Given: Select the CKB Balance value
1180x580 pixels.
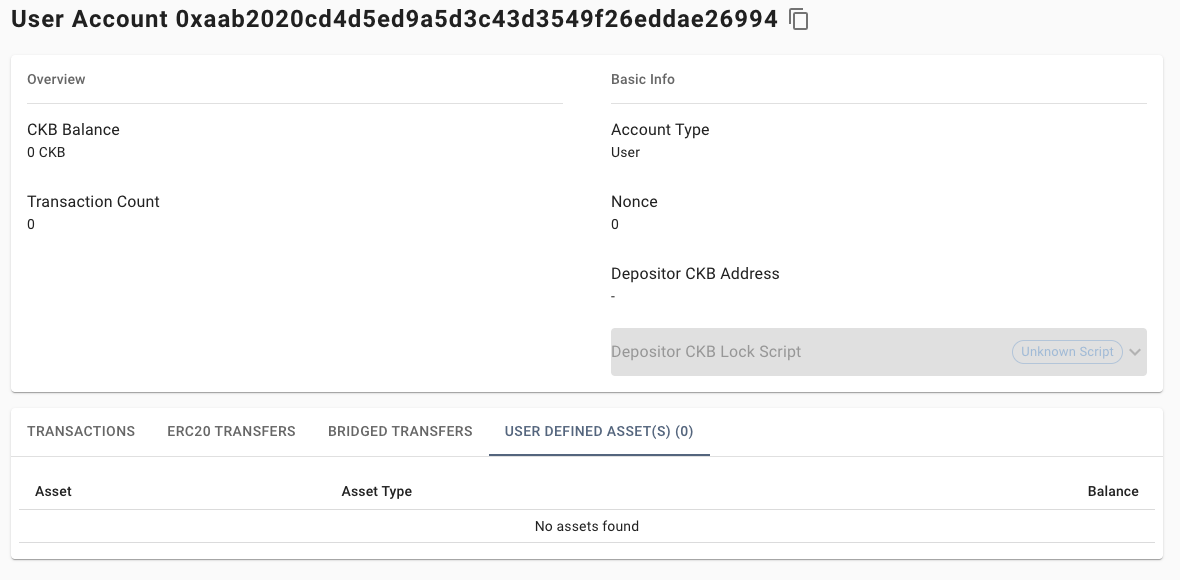Looking at the screenshot, I should pos(45,152).
